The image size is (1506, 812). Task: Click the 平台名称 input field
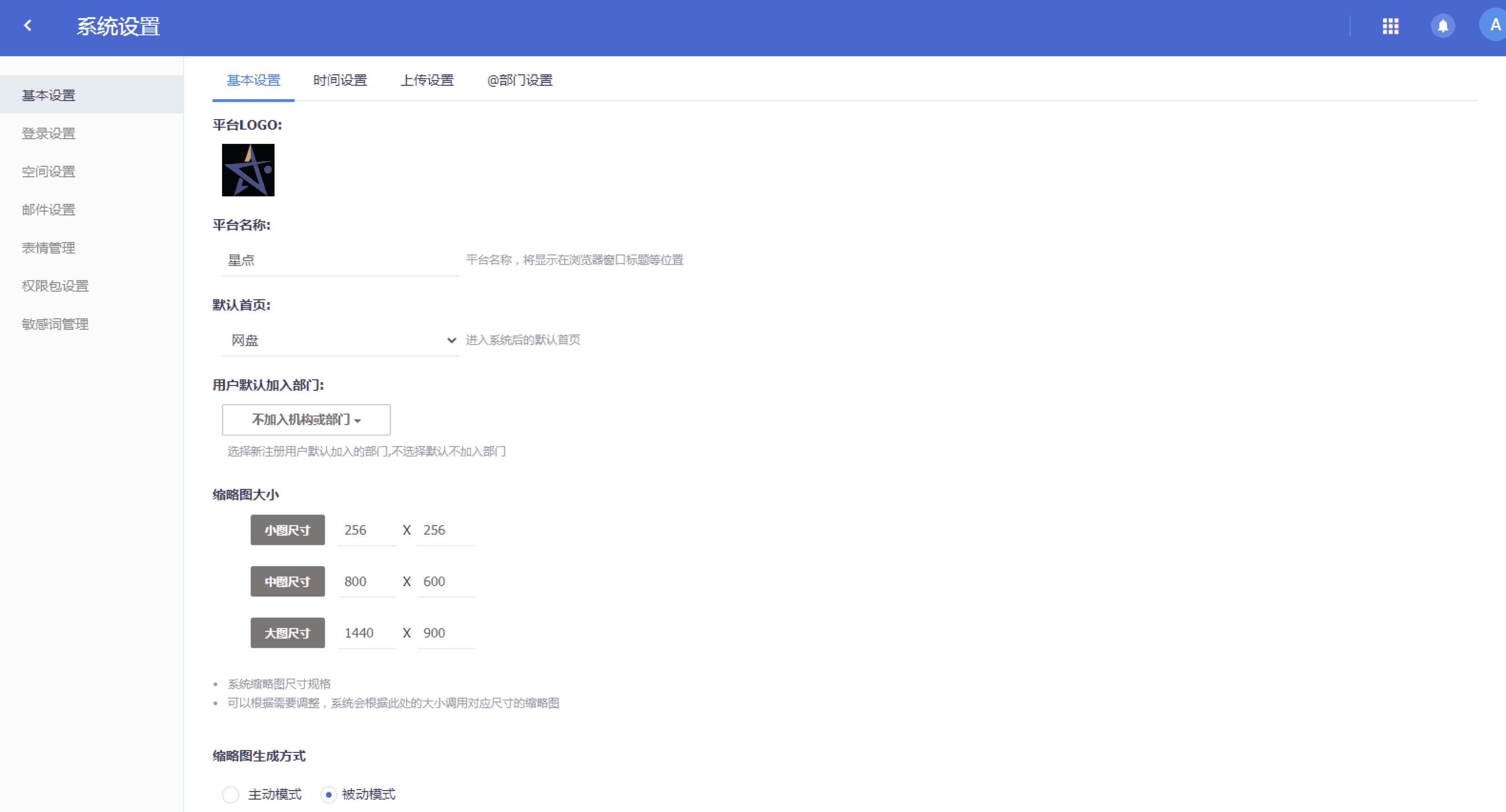pos(340,260)
